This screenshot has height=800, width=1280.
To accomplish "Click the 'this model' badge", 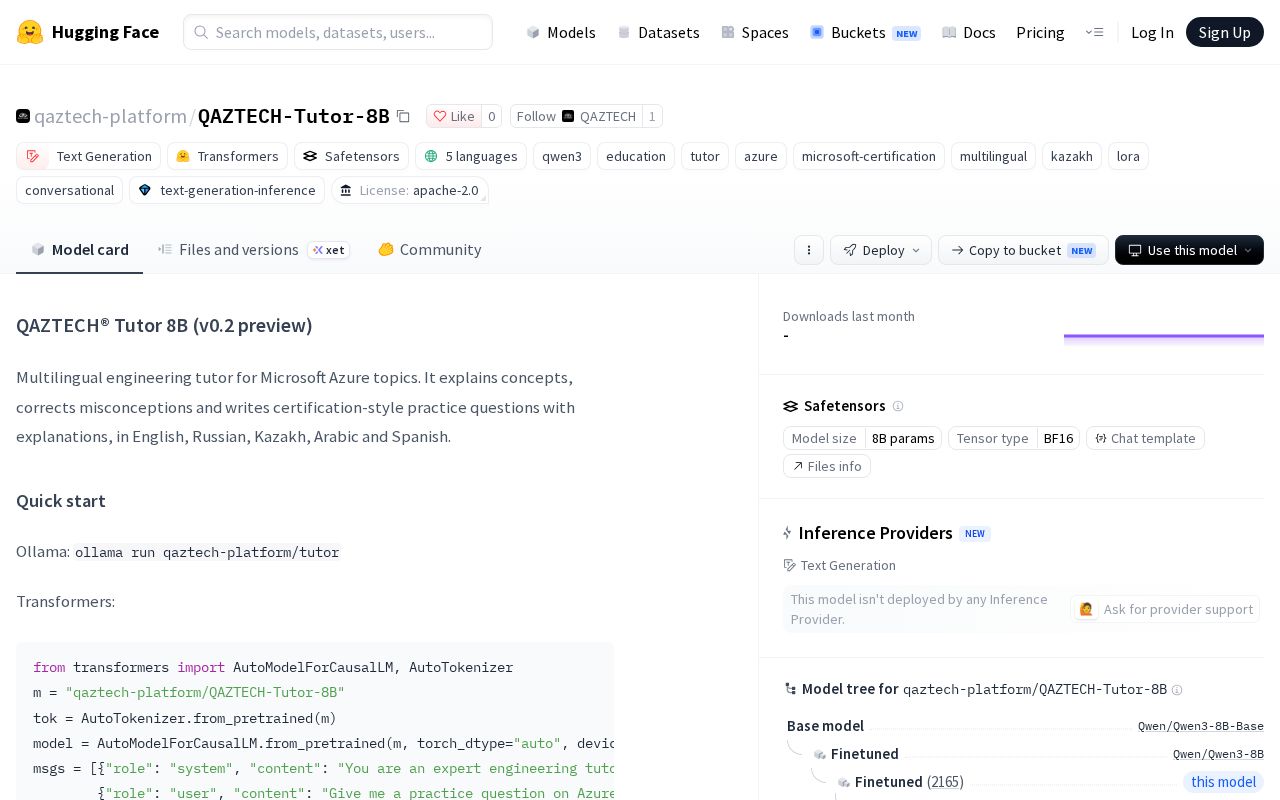I will click(1223, 782).
